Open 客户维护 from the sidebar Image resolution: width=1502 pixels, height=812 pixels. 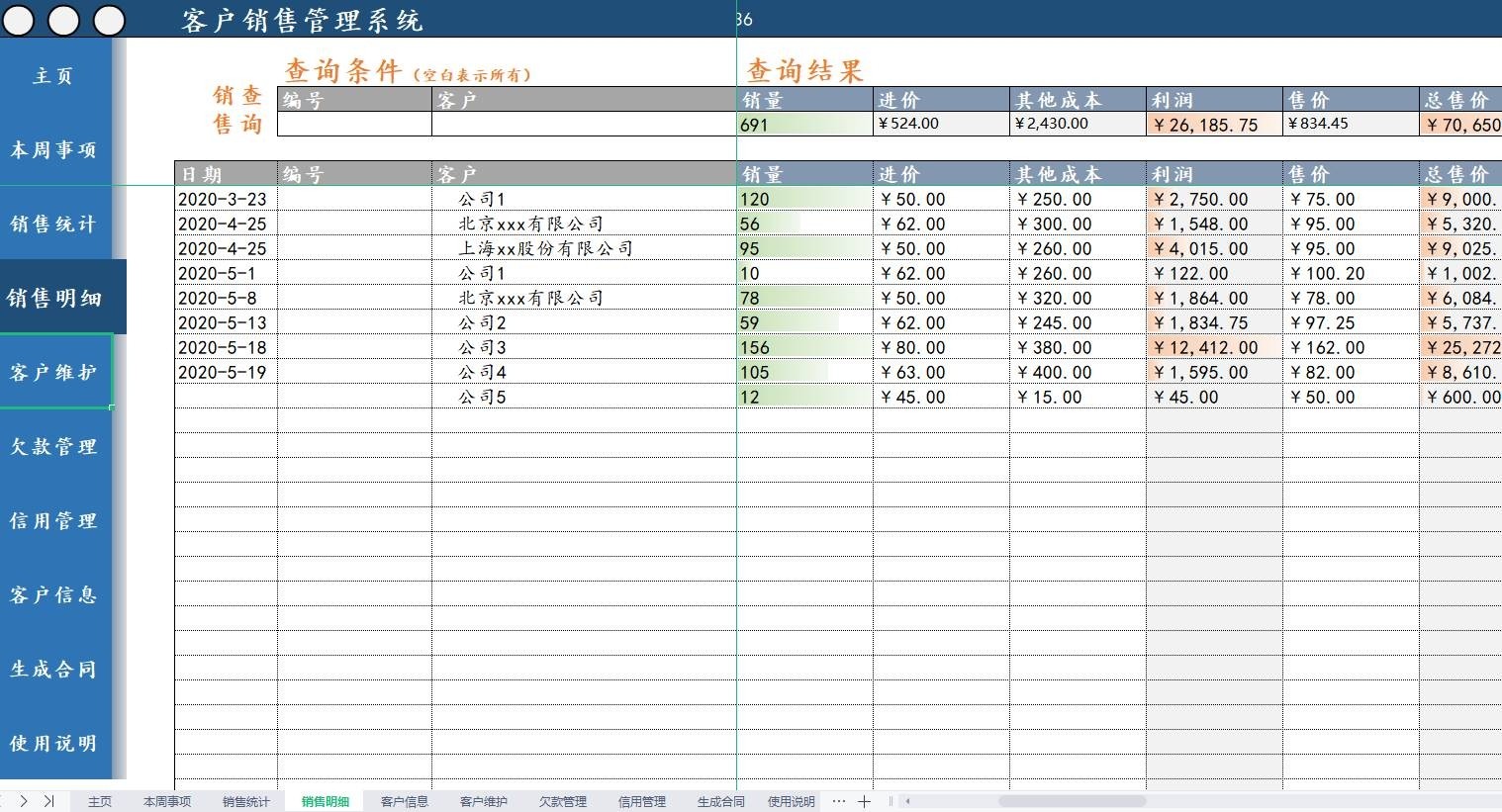tap(55, 372)
